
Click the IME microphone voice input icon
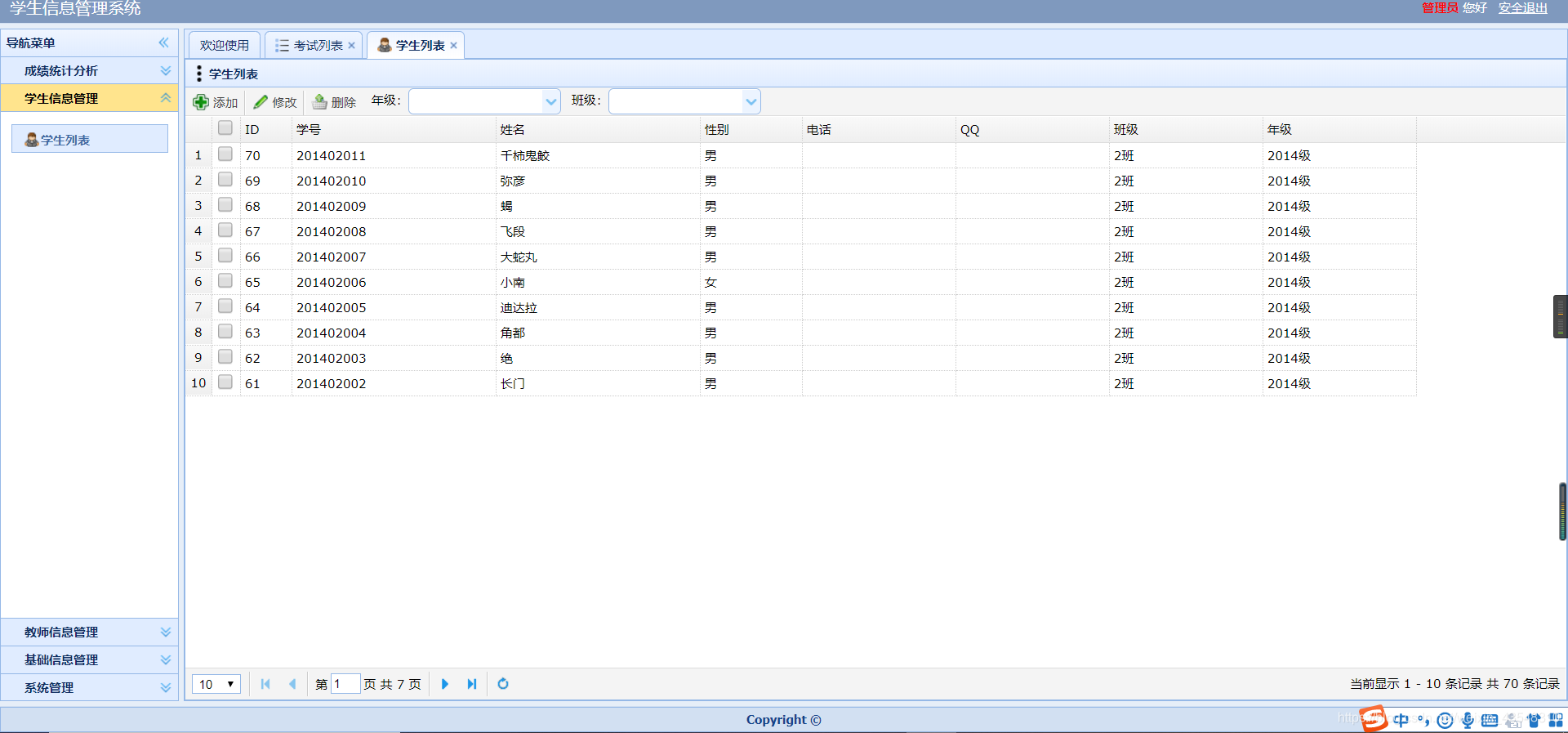1468,720
